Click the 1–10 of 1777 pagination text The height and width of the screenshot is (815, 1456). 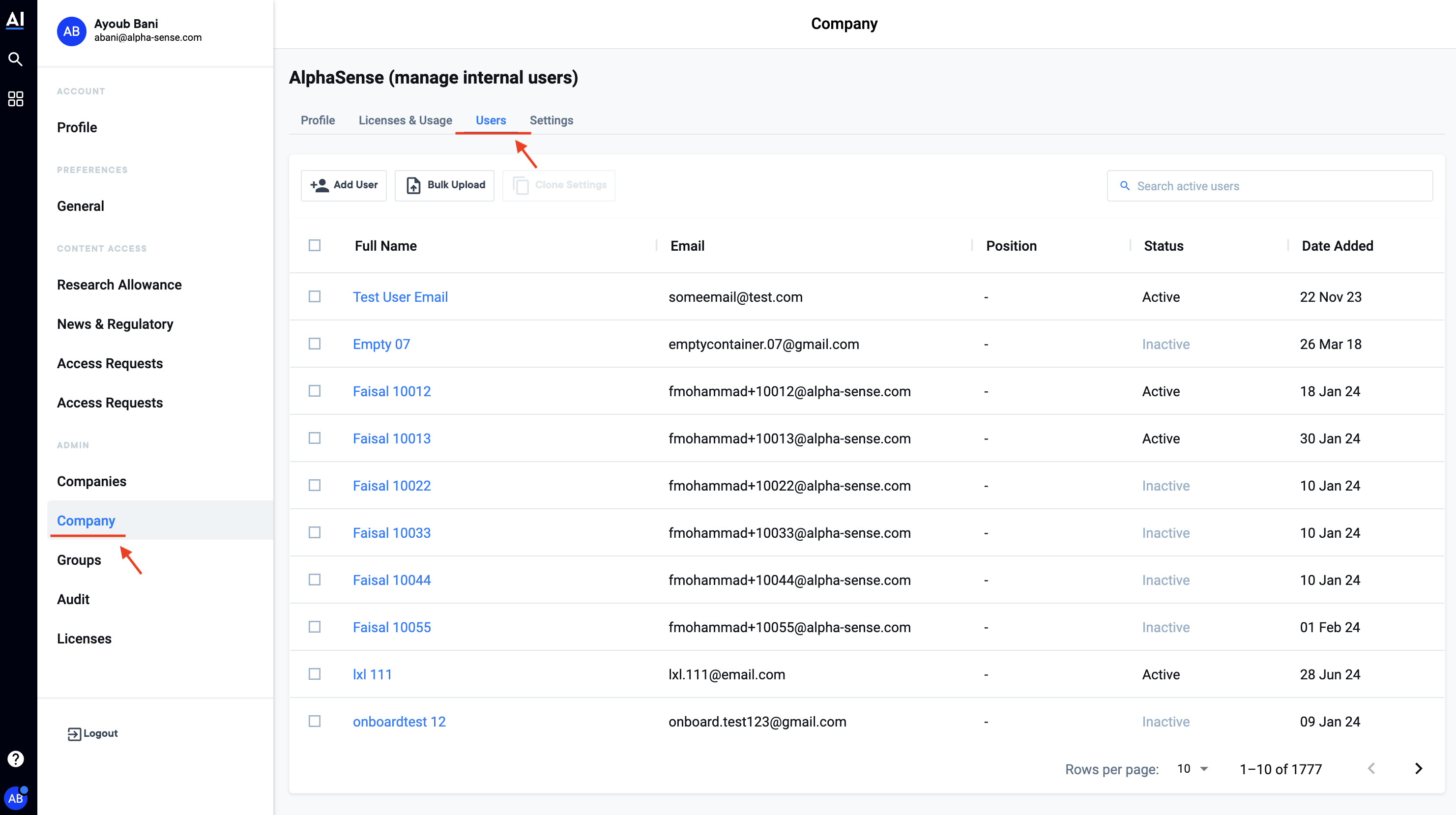[1280, 769]
